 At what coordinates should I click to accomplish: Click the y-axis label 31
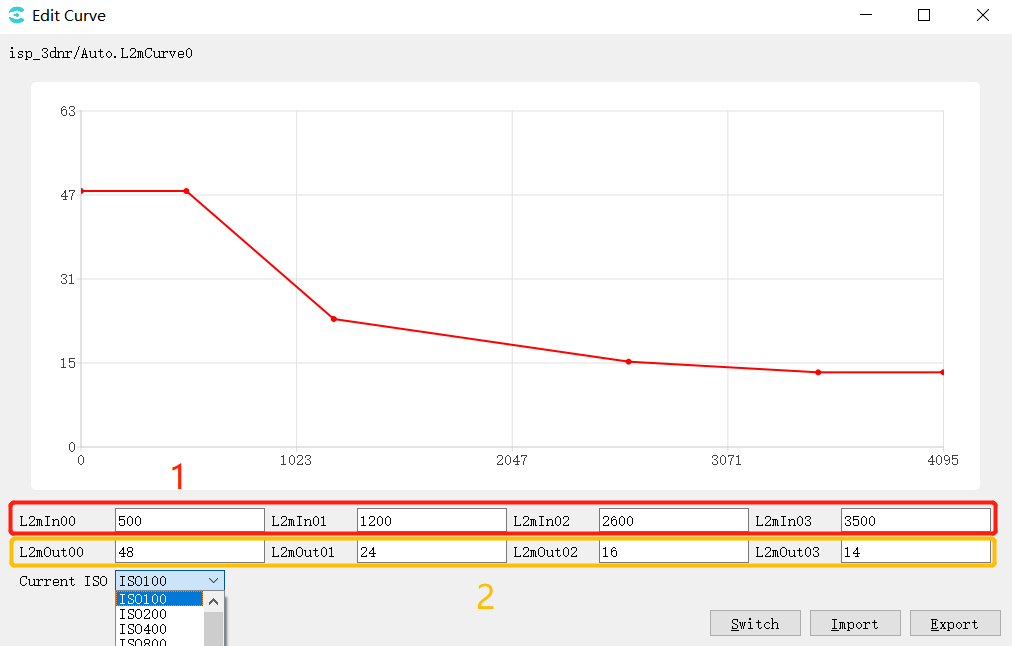click(68, 279)
